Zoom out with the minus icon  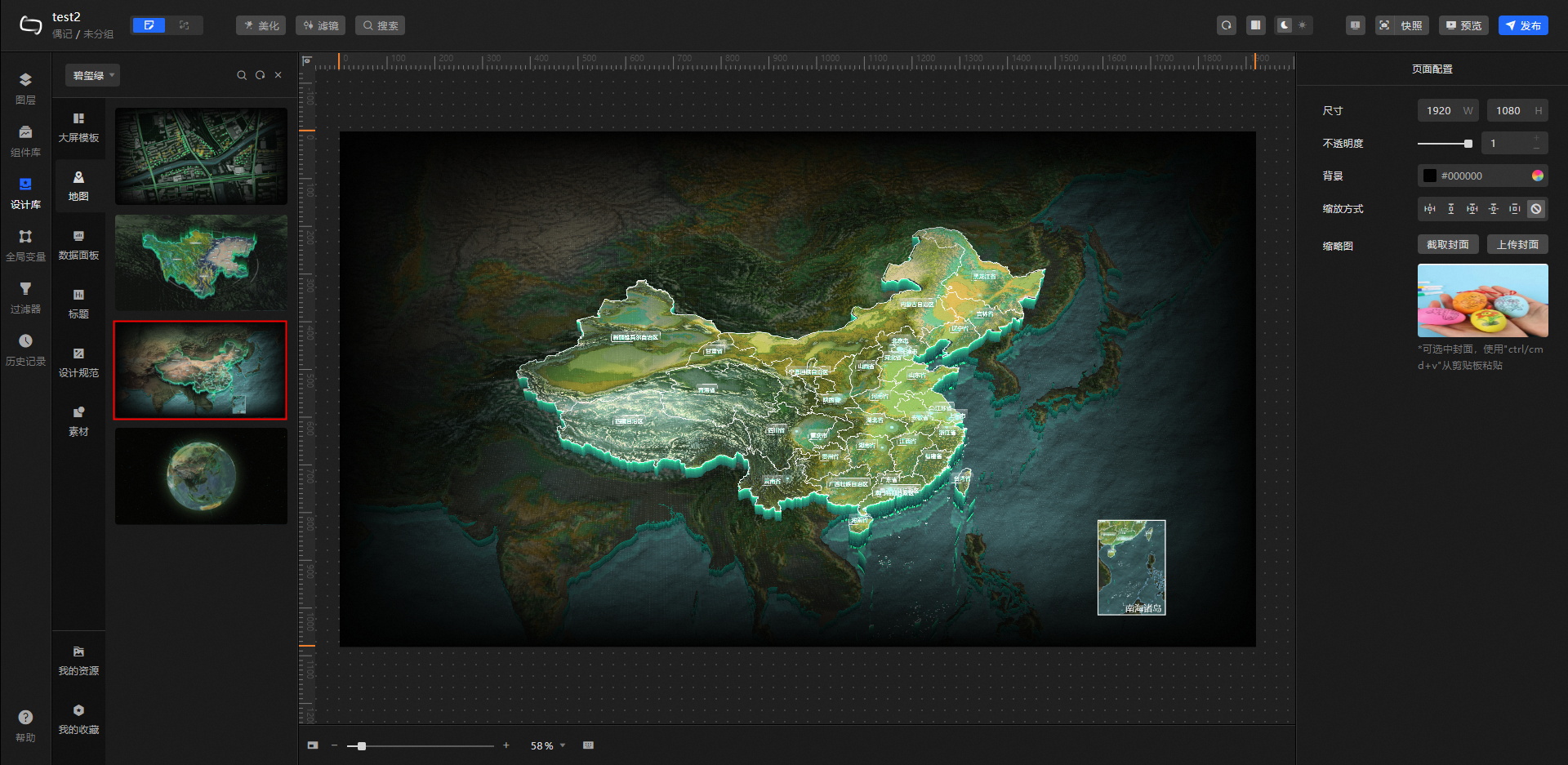[x=334, y=745]
